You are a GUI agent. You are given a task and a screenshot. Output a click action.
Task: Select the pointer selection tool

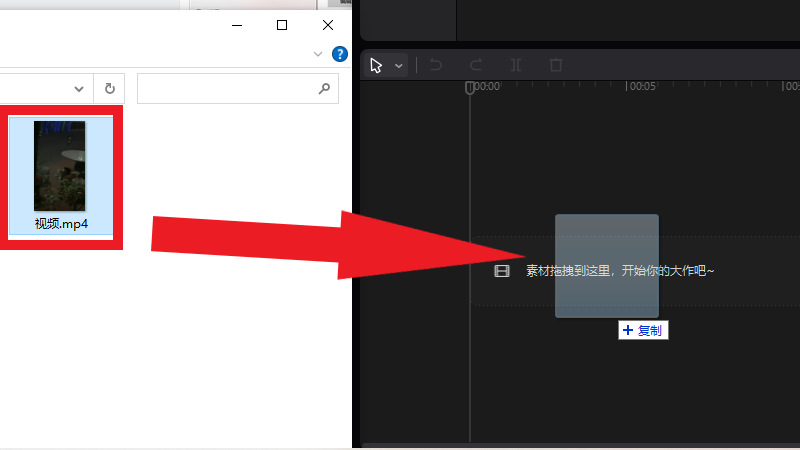tap(376, 65)
